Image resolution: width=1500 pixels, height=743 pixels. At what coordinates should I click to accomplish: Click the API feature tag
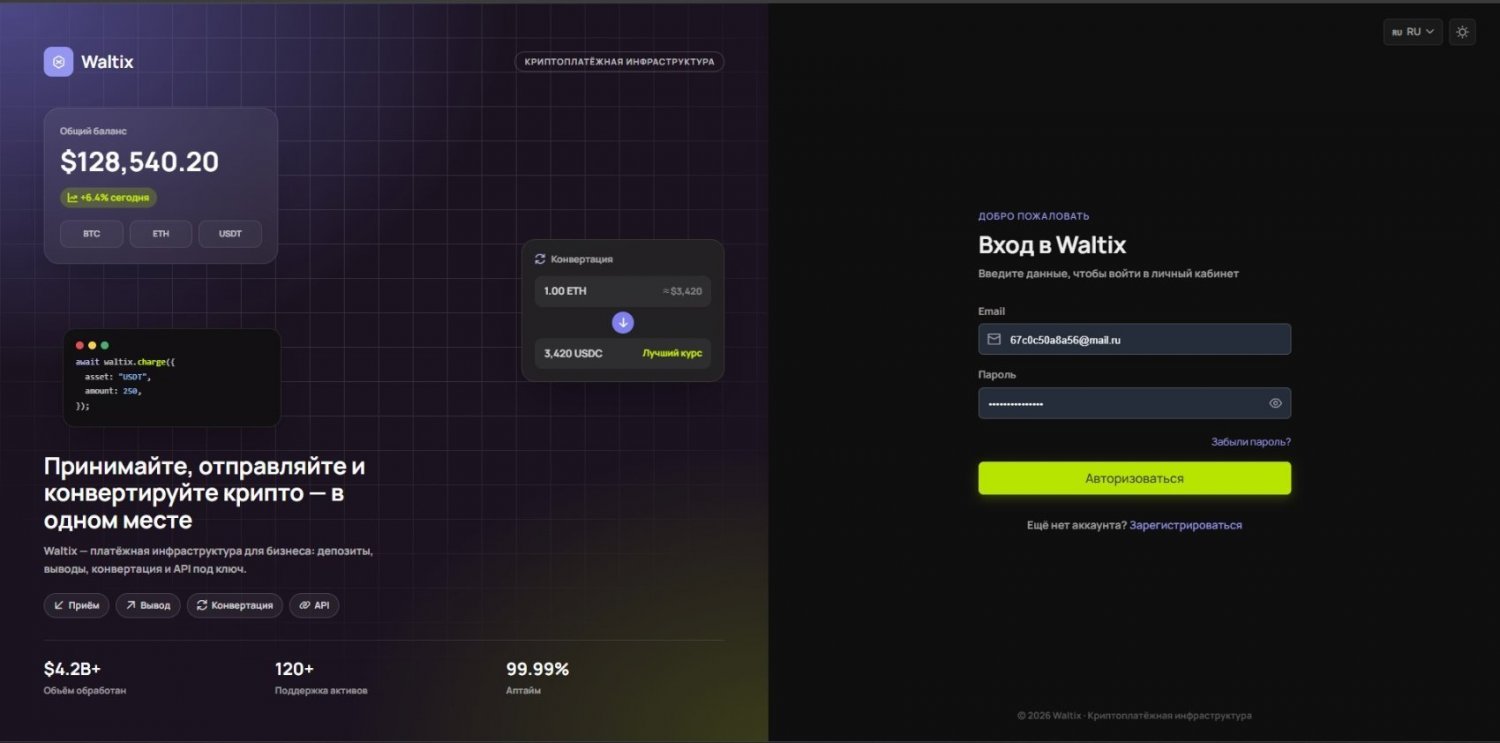coord(314,605)
